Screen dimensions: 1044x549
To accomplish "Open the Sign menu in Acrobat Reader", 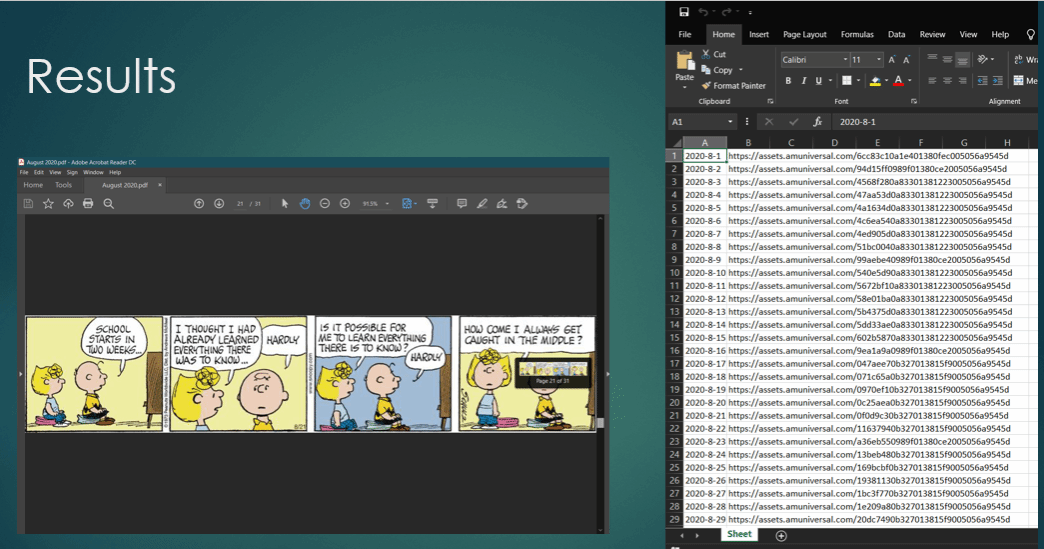I will pos(72,172).
